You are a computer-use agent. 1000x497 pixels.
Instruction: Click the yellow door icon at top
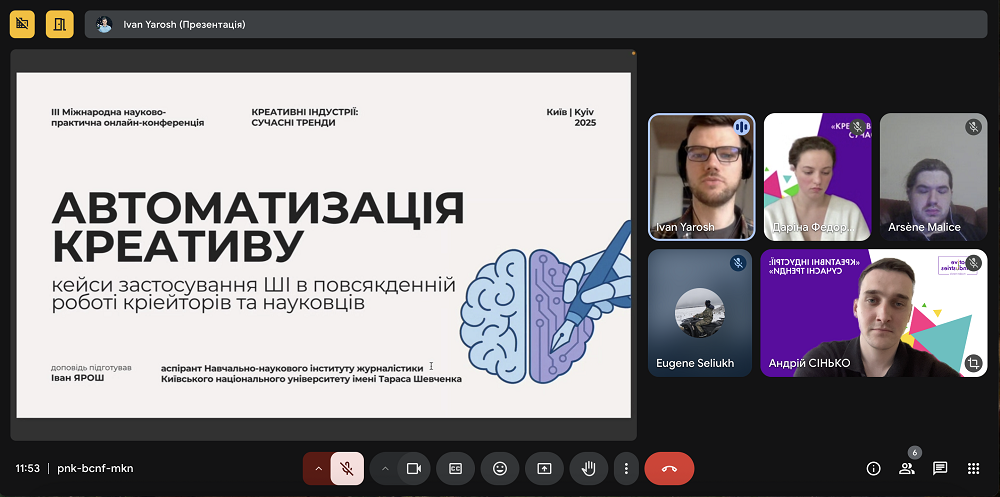(59, 24)
